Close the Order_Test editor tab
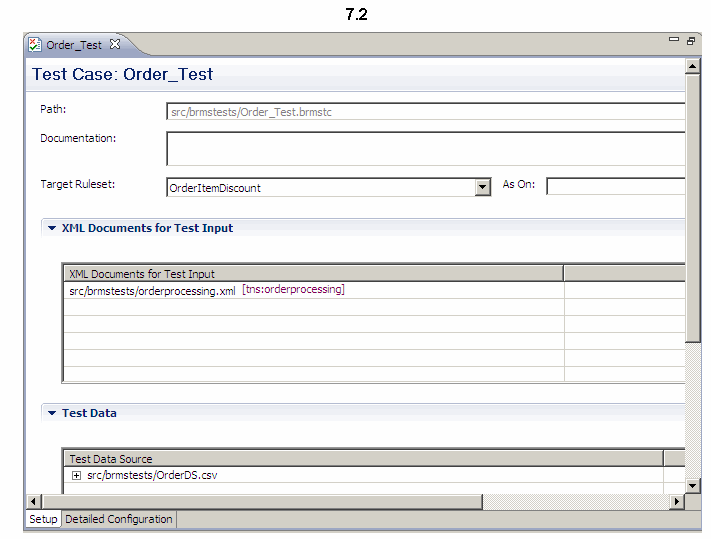 click(114, 44)
